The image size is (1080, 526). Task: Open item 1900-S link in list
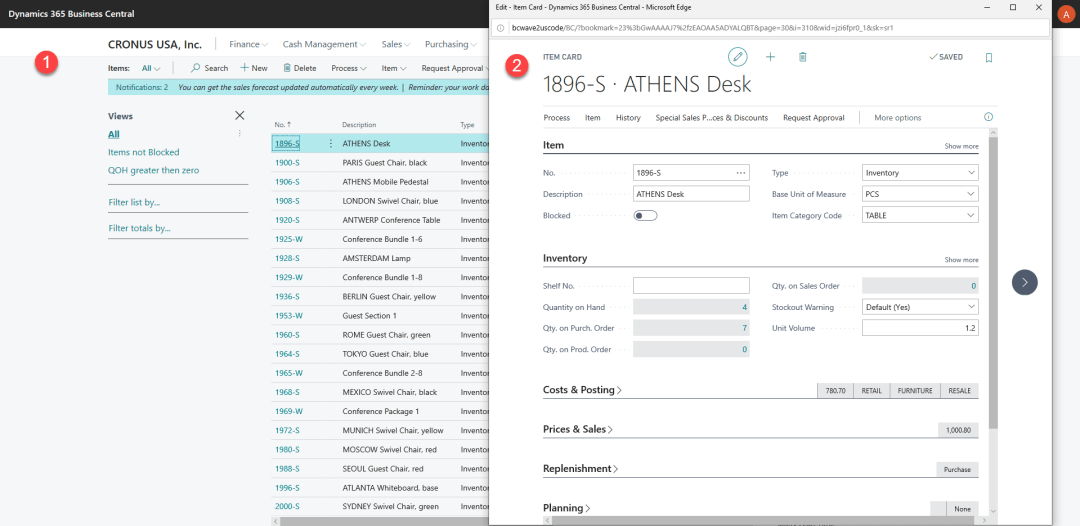tap(287, 163)
